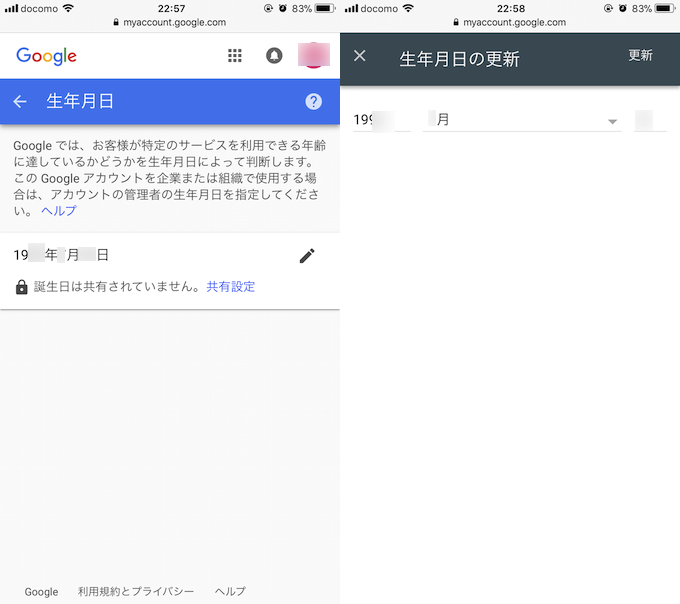Edit the birthday with the pencil icon
Viewport: 680px width, 604px height.
[307, 256]
